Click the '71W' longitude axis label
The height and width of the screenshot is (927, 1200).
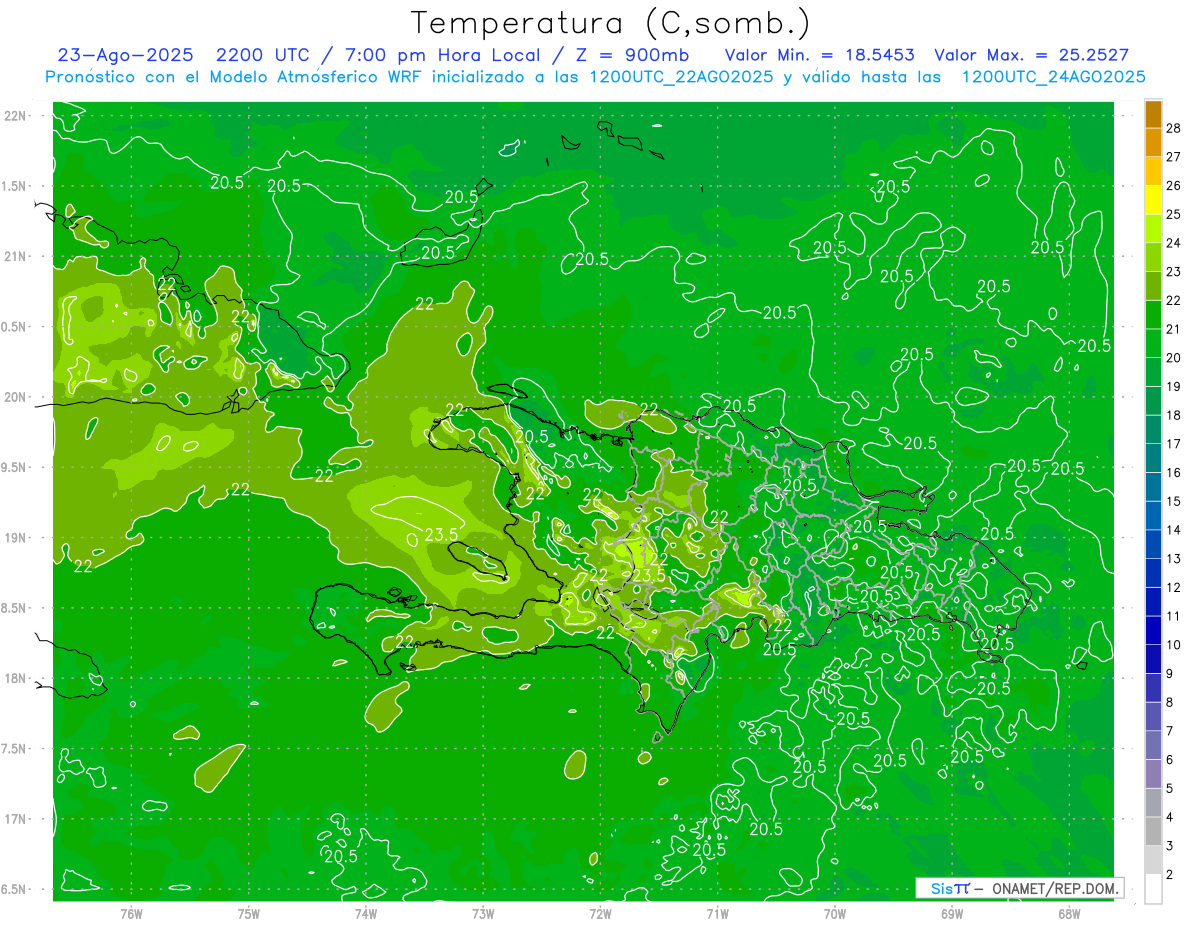[717, 913]
